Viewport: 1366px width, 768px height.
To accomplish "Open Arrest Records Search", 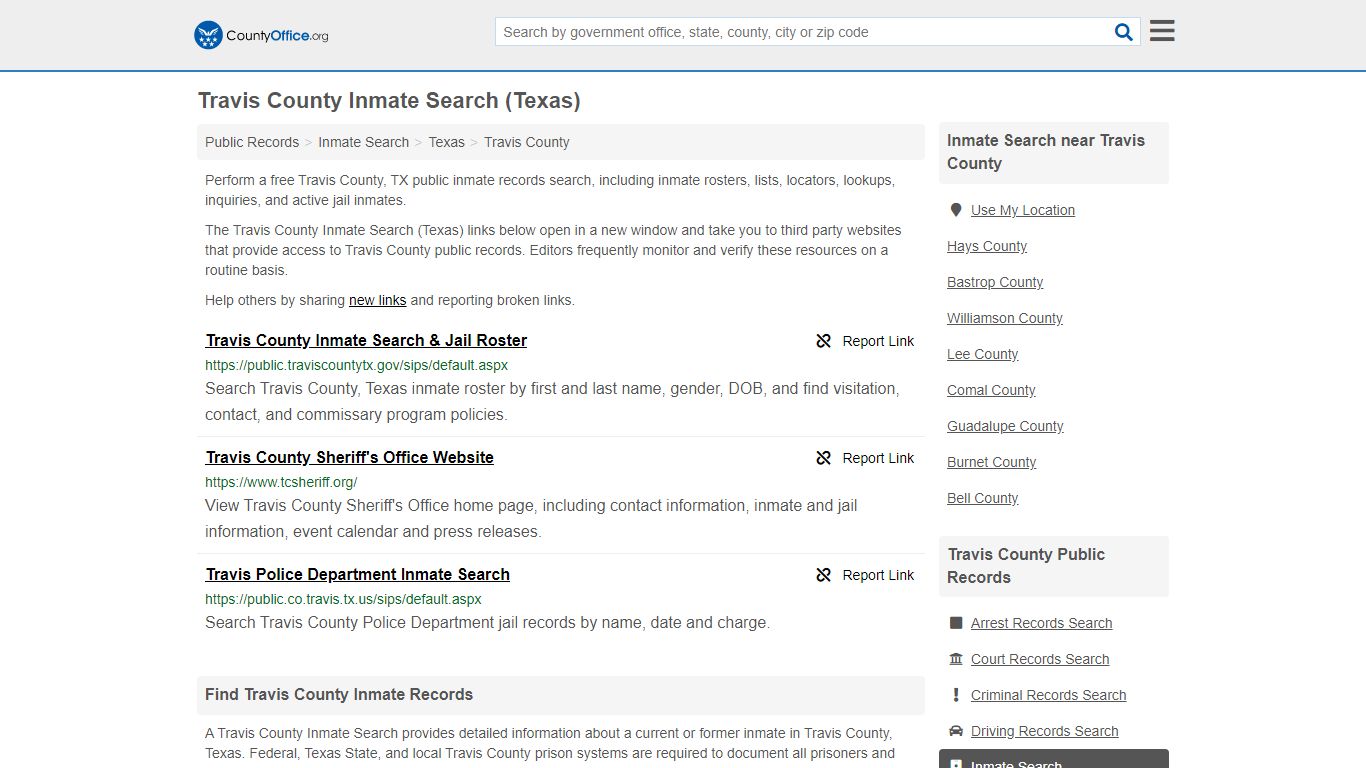I will (1041, 623).
